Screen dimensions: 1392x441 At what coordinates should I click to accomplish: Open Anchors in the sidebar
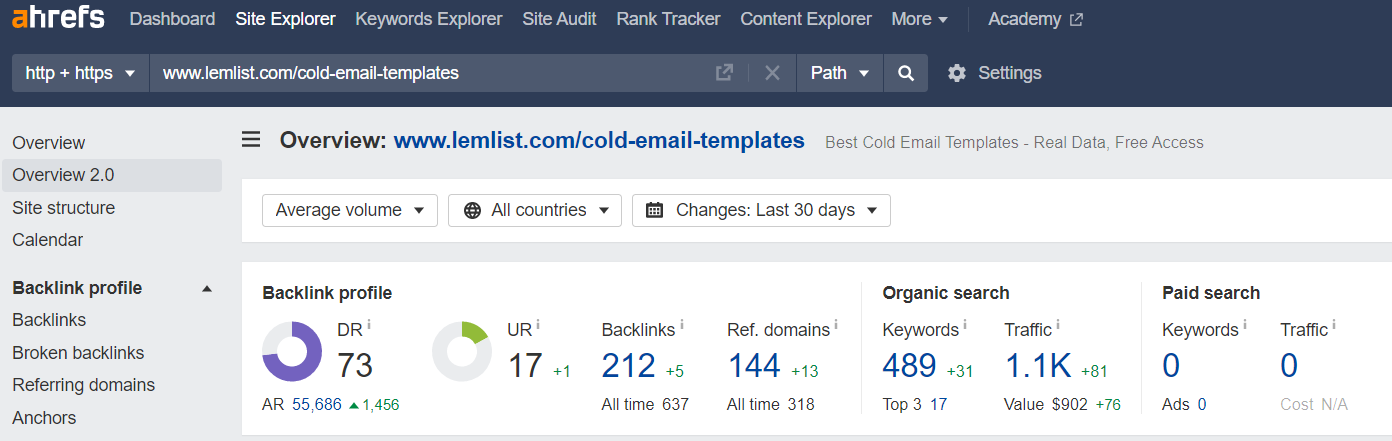click(x=44, y=418)
